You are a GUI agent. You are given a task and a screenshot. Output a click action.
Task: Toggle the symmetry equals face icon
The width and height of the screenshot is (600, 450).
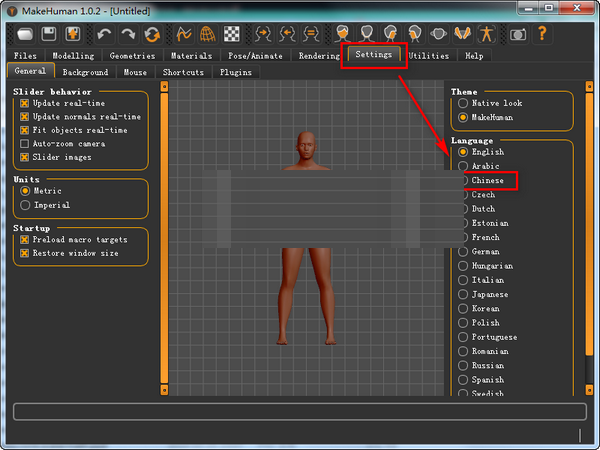pos(311,34)
